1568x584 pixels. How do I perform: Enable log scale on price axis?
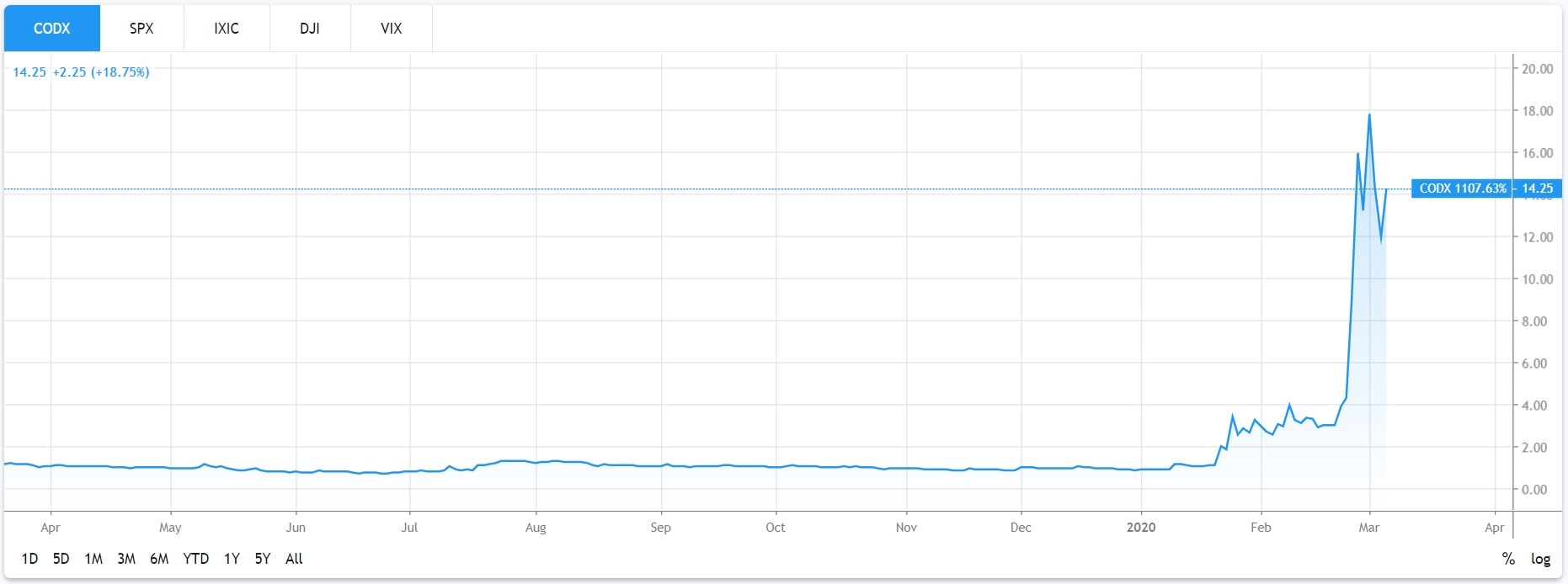(x=1540, y=559)
